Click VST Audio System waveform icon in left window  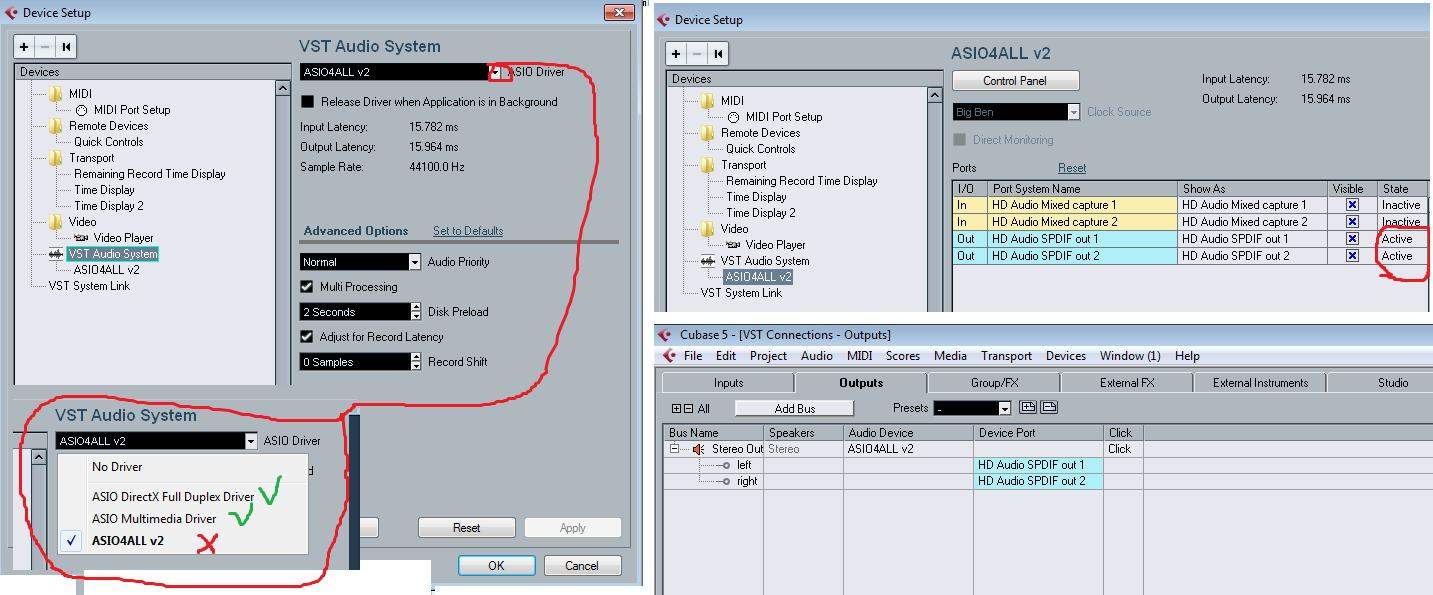pos(56,254)
